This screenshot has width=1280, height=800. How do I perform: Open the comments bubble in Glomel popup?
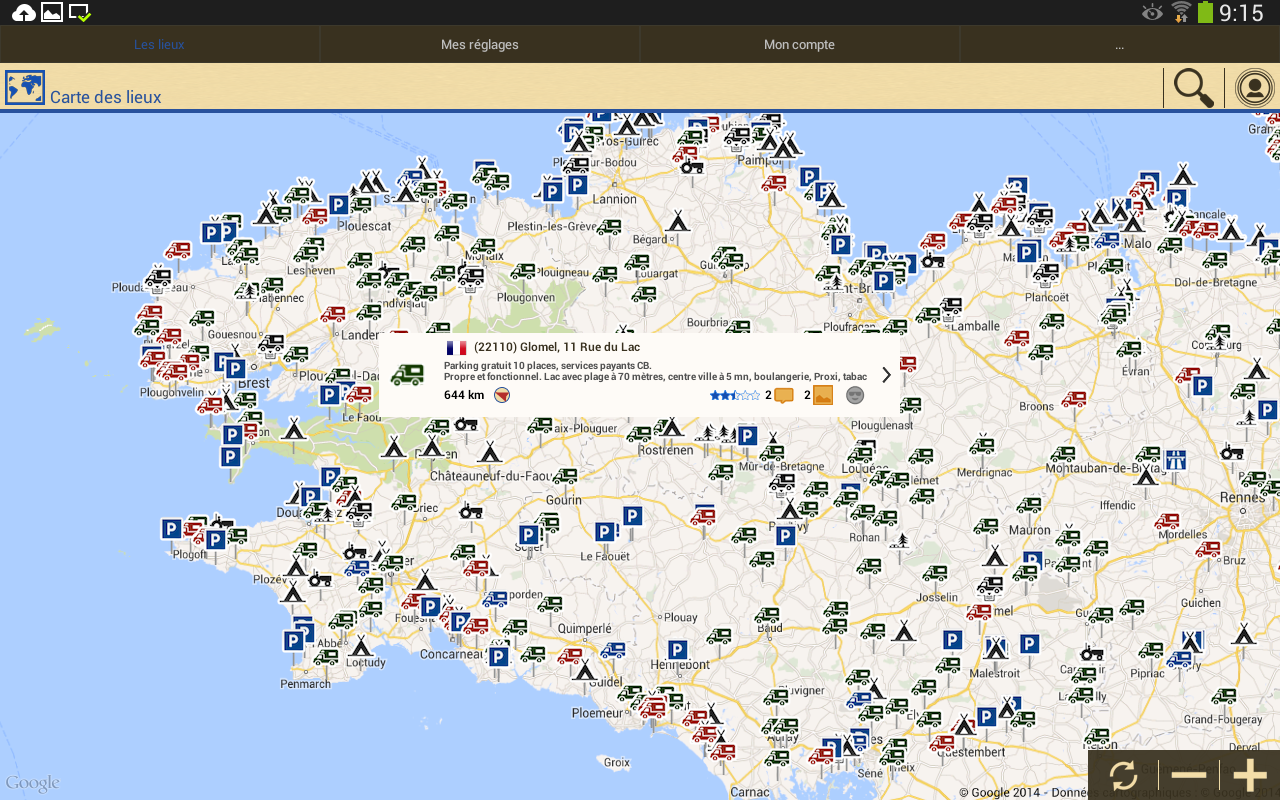[784, 395]
